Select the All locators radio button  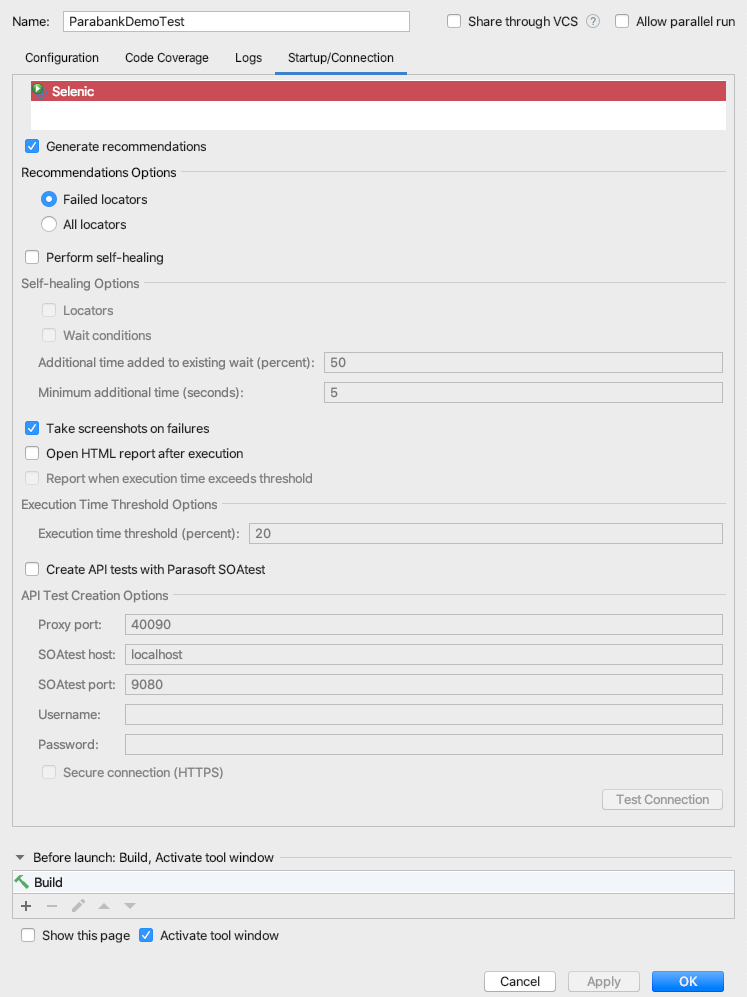tap(49, 224)
